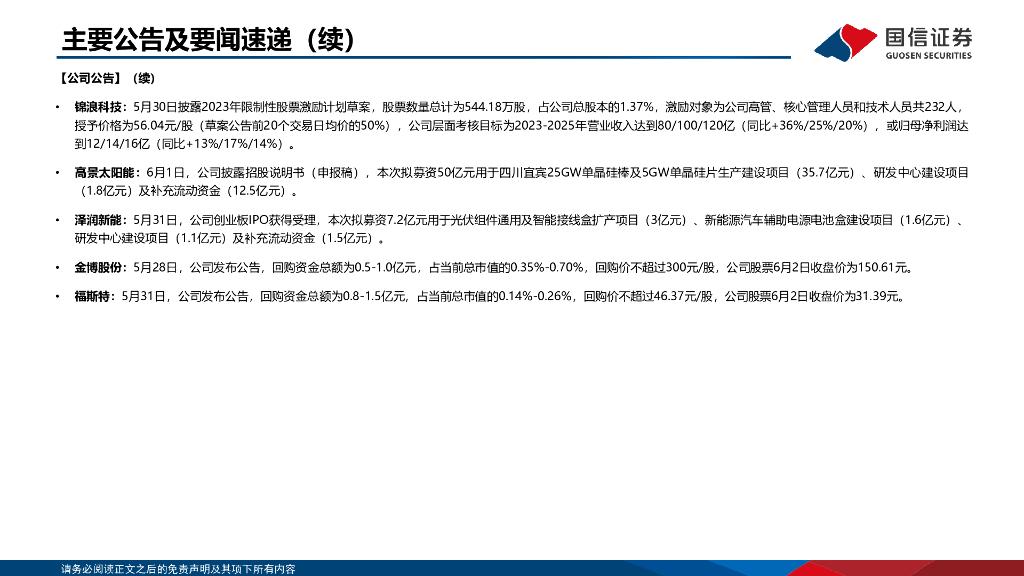Click the closing price 31.39元
Viewport: 1024px width, 576px height.
pyautogui.click(x=878, y=296)
